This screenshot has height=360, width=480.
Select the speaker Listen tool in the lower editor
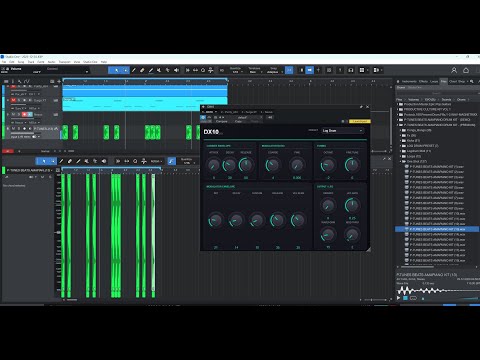point(104,161)
